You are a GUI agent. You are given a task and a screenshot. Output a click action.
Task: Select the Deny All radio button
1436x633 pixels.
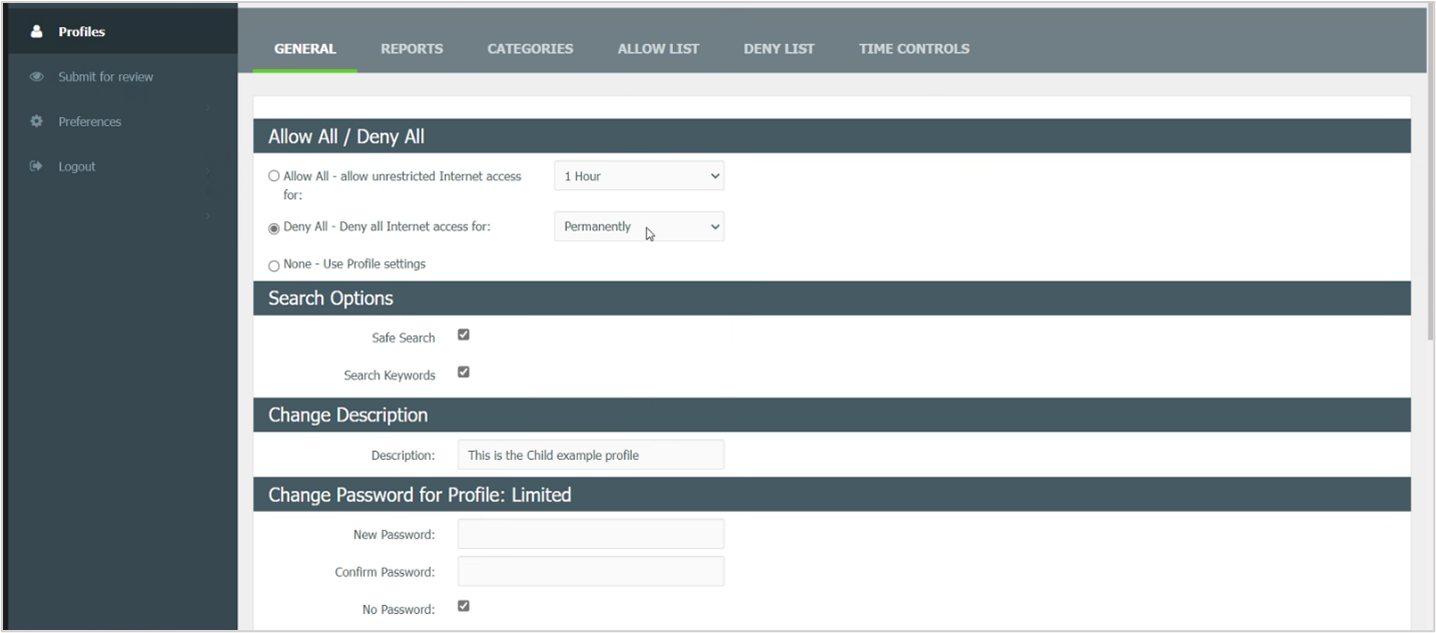274,228
